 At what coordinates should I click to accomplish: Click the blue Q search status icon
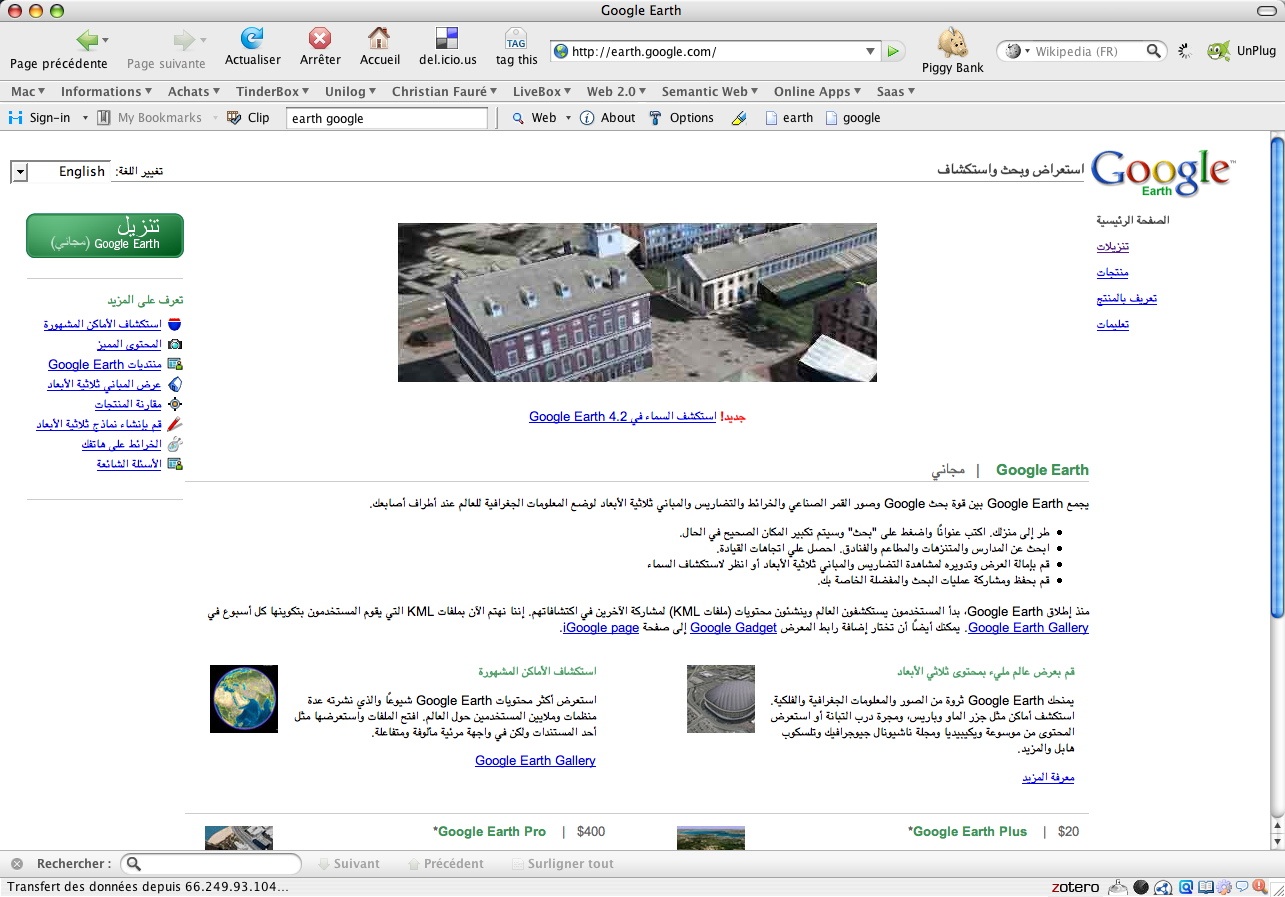pos(1185,887)
